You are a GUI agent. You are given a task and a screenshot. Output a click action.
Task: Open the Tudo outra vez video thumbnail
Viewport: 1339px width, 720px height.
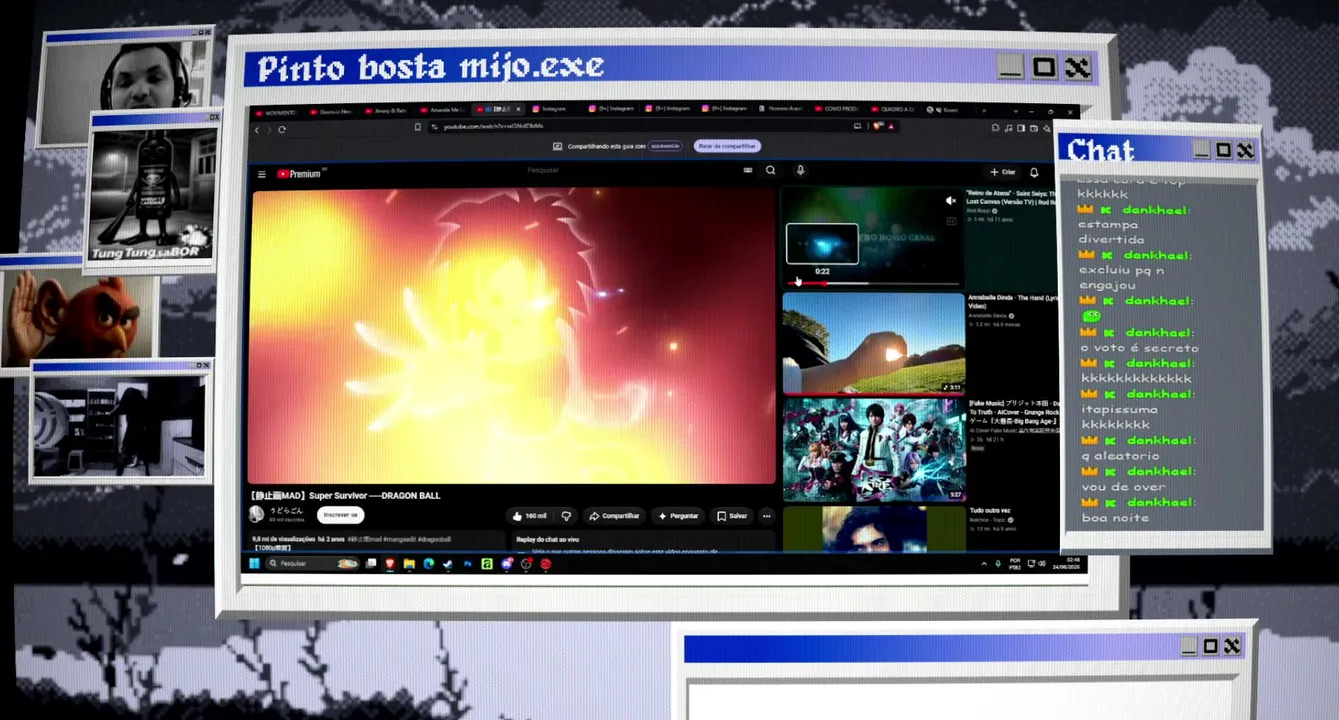873,528
